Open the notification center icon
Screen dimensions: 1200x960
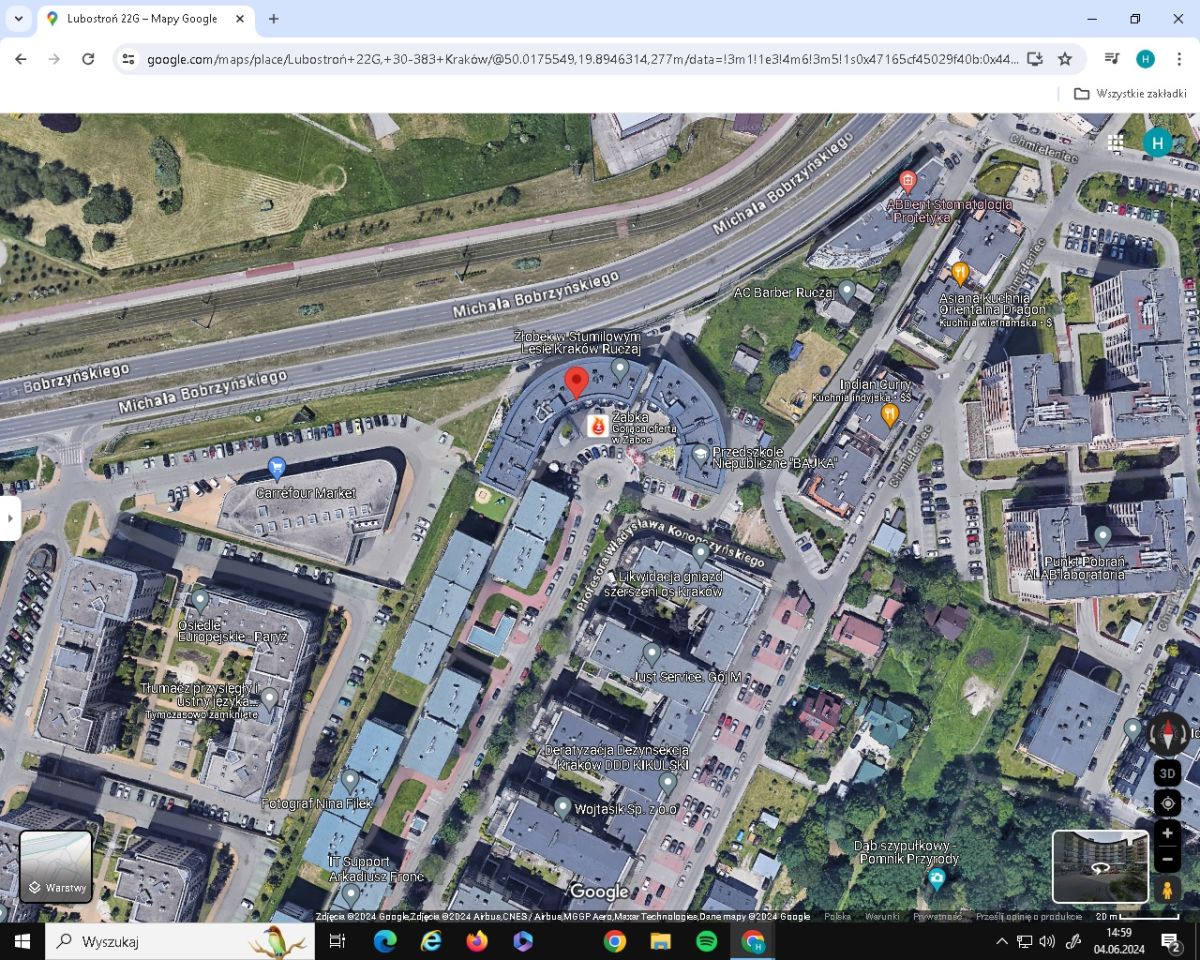coord(1172,941)
